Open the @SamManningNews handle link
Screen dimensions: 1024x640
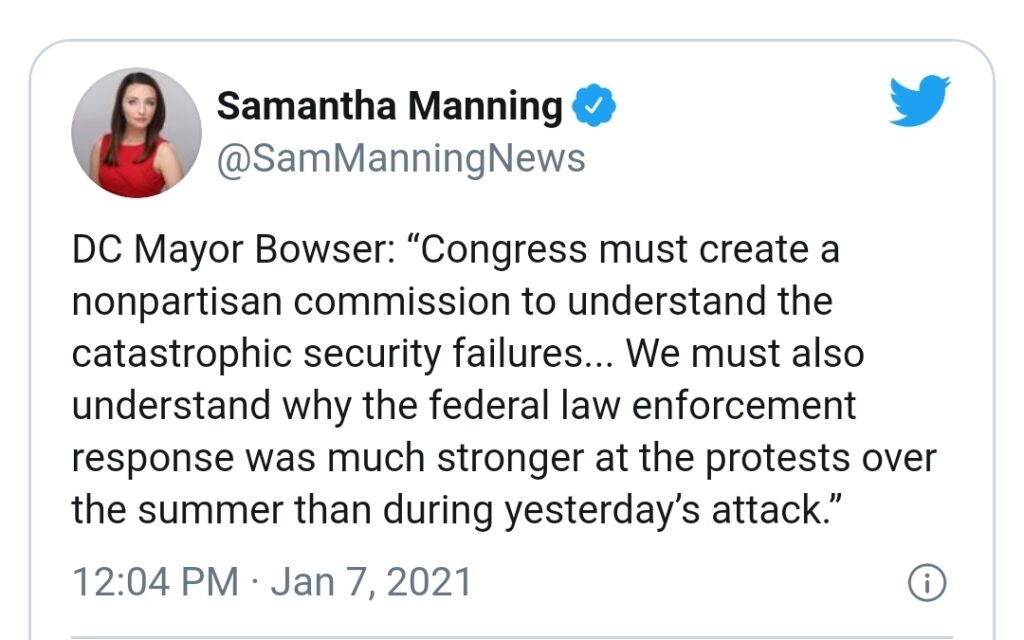pos(400,158)
